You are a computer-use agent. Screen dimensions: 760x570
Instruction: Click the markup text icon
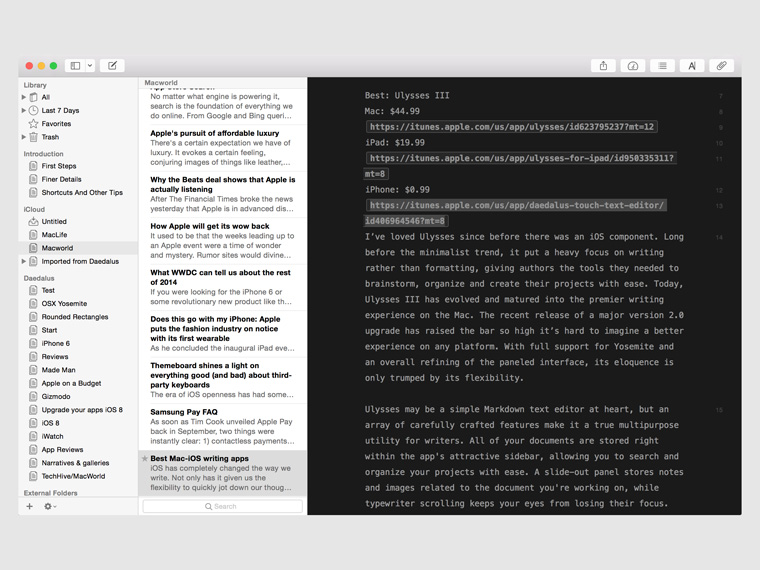pyautogui.click(x=692, y=66)
